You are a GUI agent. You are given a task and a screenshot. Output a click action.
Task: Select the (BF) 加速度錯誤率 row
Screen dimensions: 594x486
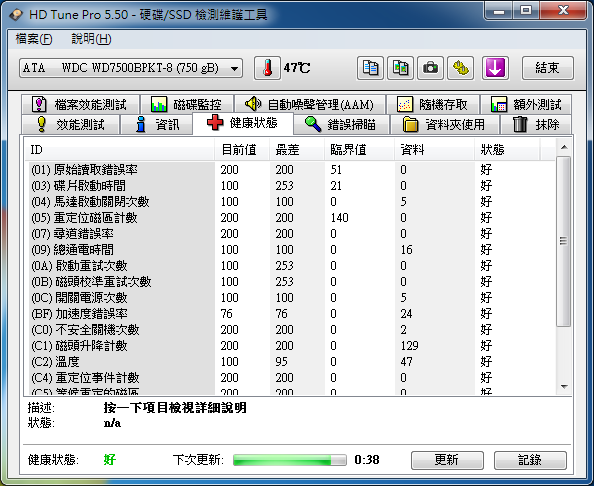tap(292, 314)
